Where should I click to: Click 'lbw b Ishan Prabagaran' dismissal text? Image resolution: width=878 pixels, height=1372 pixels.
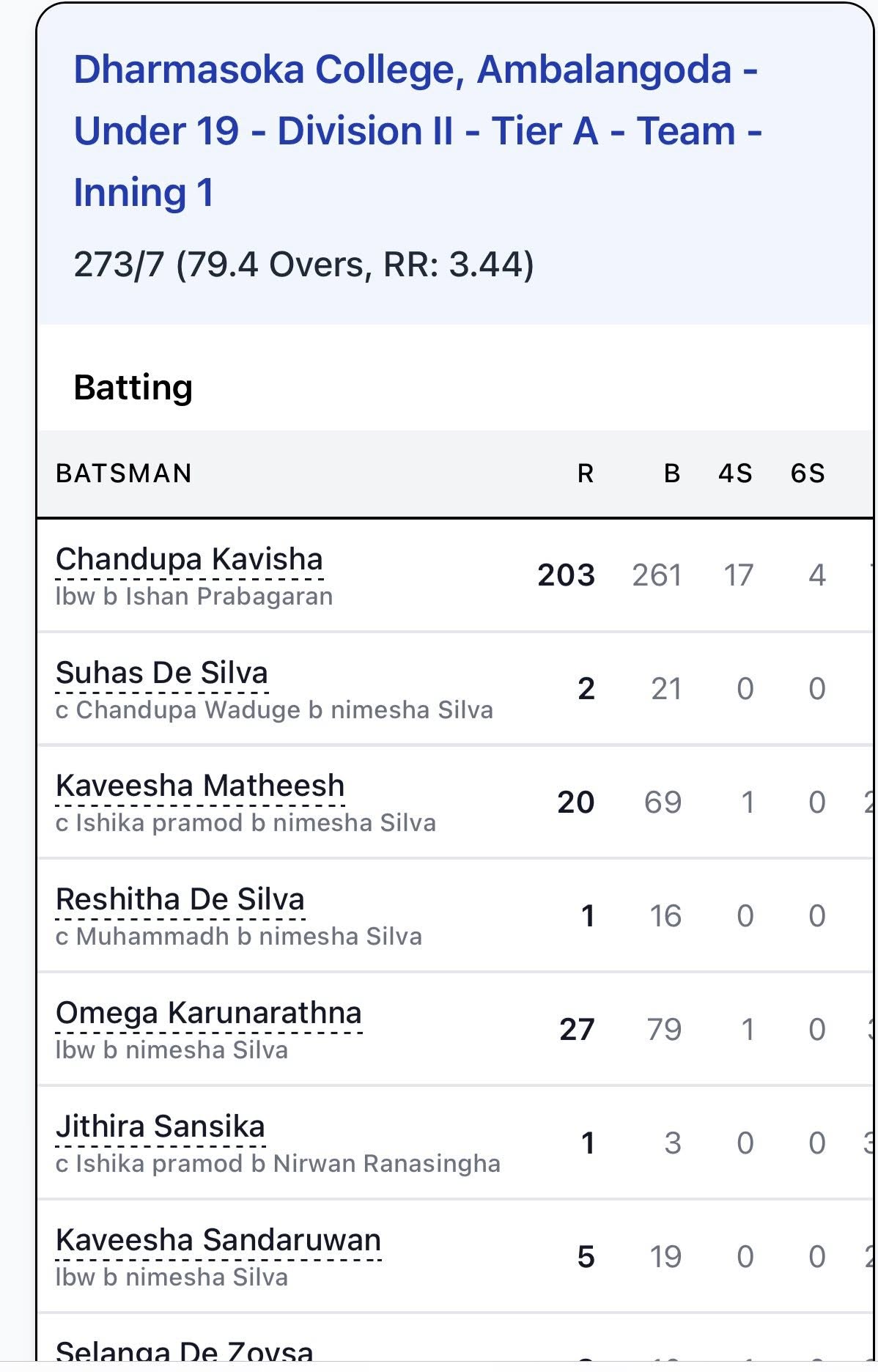(x=194, y=597)
